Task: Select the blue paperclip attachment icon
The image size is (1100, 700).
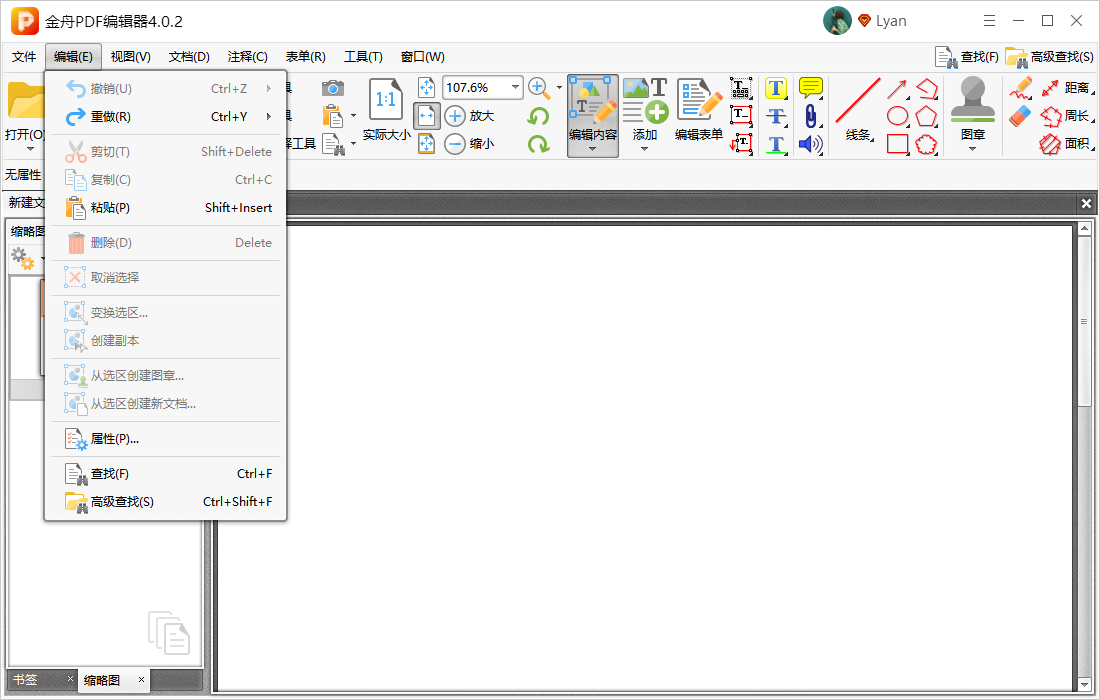Action: click(x=810, y=116)
